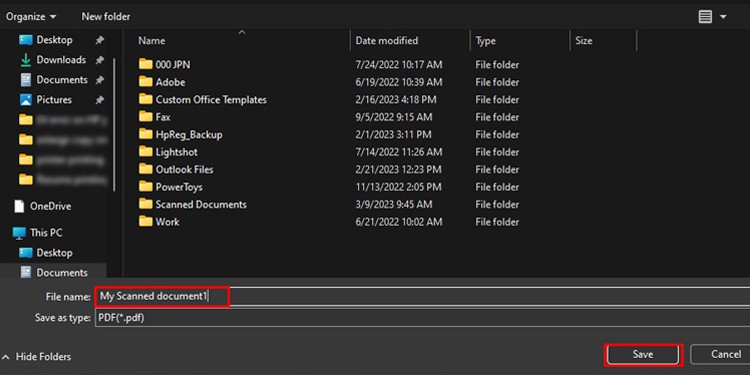Select the Outlook Files folder icon
The image size is (750, 375).
click(x=145, y=169)
